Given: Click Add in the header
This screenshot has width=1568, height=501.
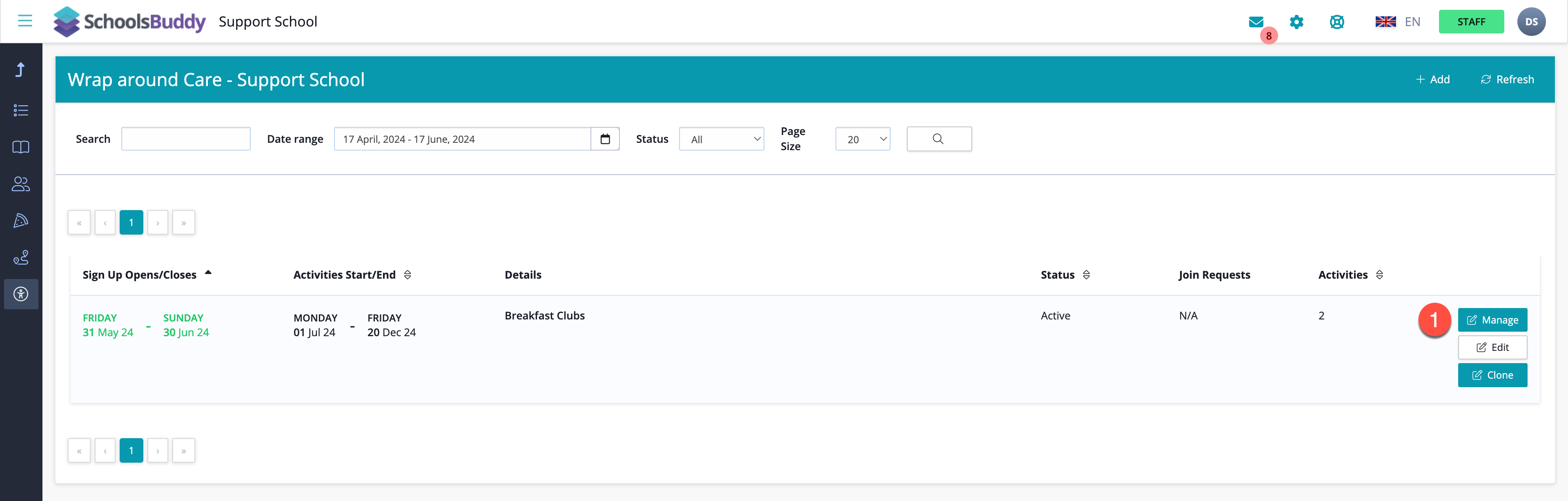Looking at the screenshot, I should pyautogui.click(x=1432, y=80).
